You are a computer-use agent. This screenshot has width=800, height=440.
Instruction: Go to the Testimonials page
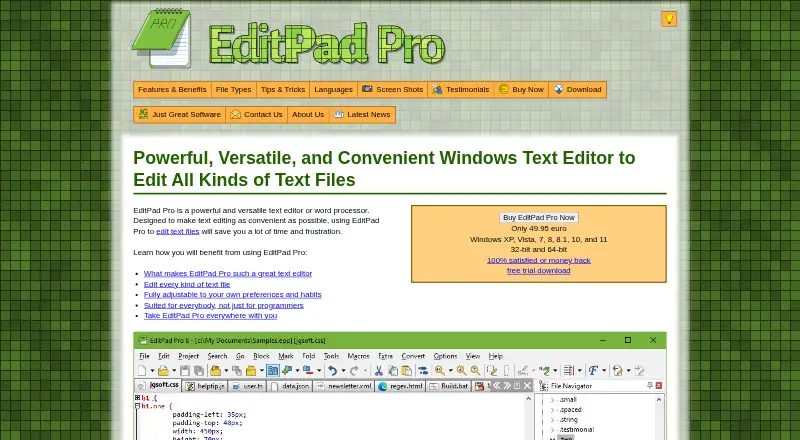(461, 89)
